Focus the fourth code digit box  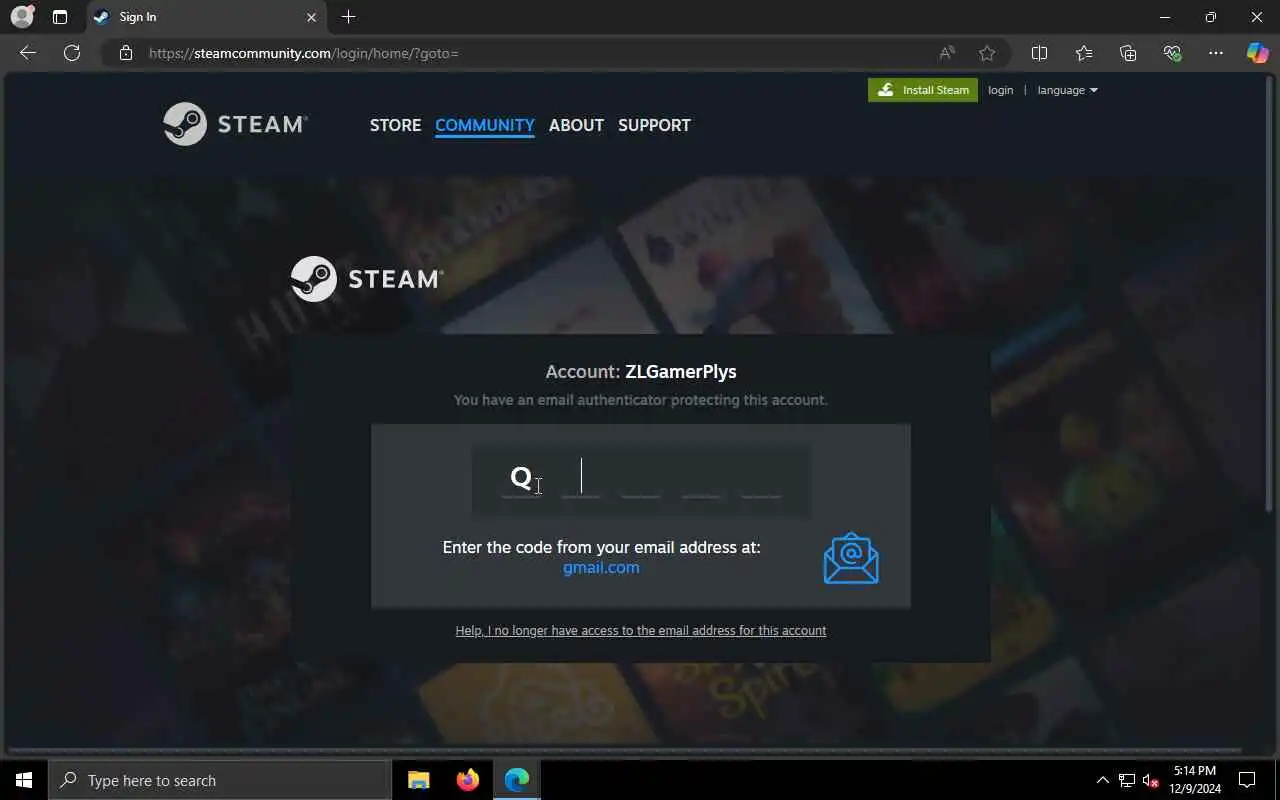pyautogui.click(x=701, y=478)
